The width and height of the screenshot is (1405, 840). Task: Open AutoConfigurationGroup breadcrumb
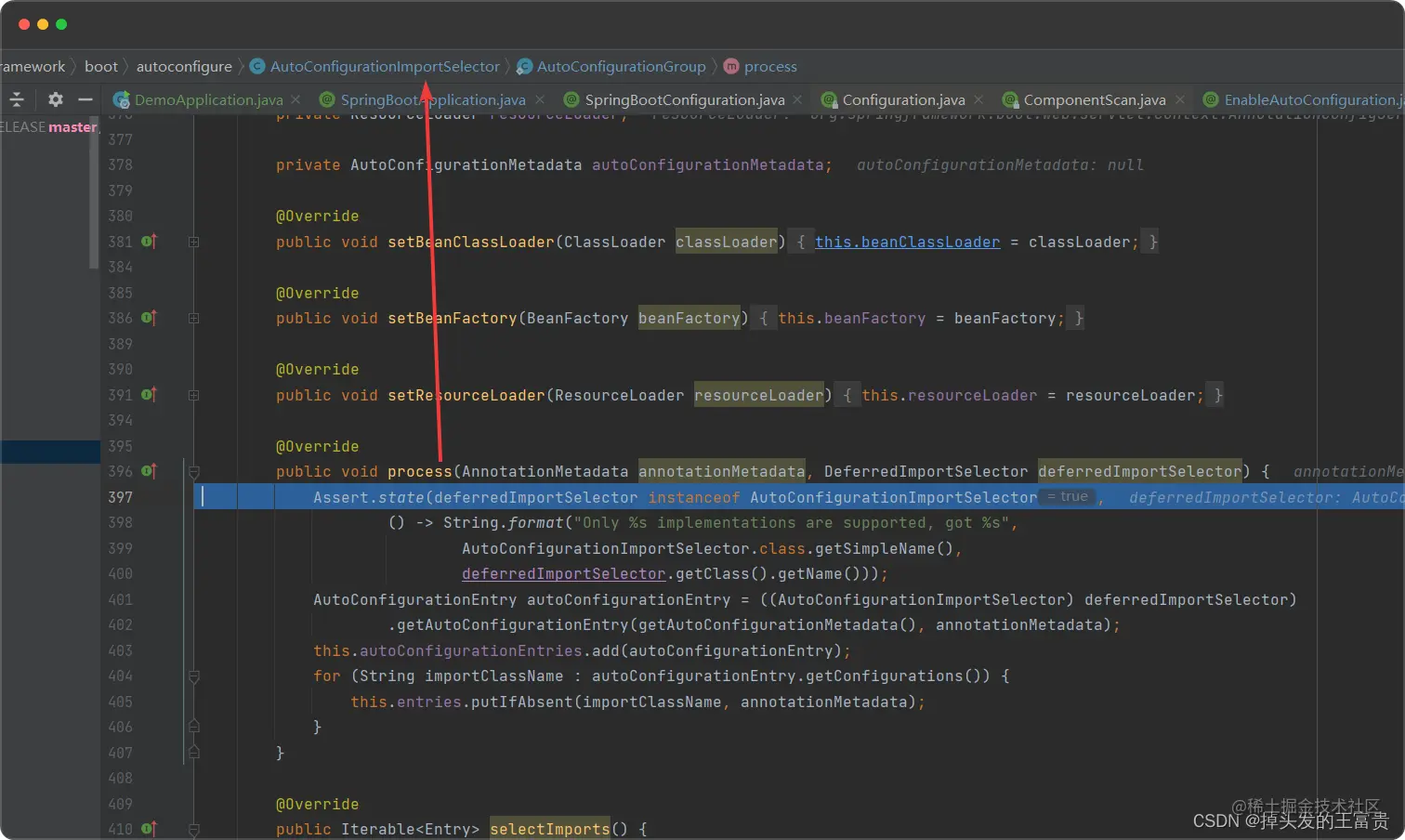point(621,67)
